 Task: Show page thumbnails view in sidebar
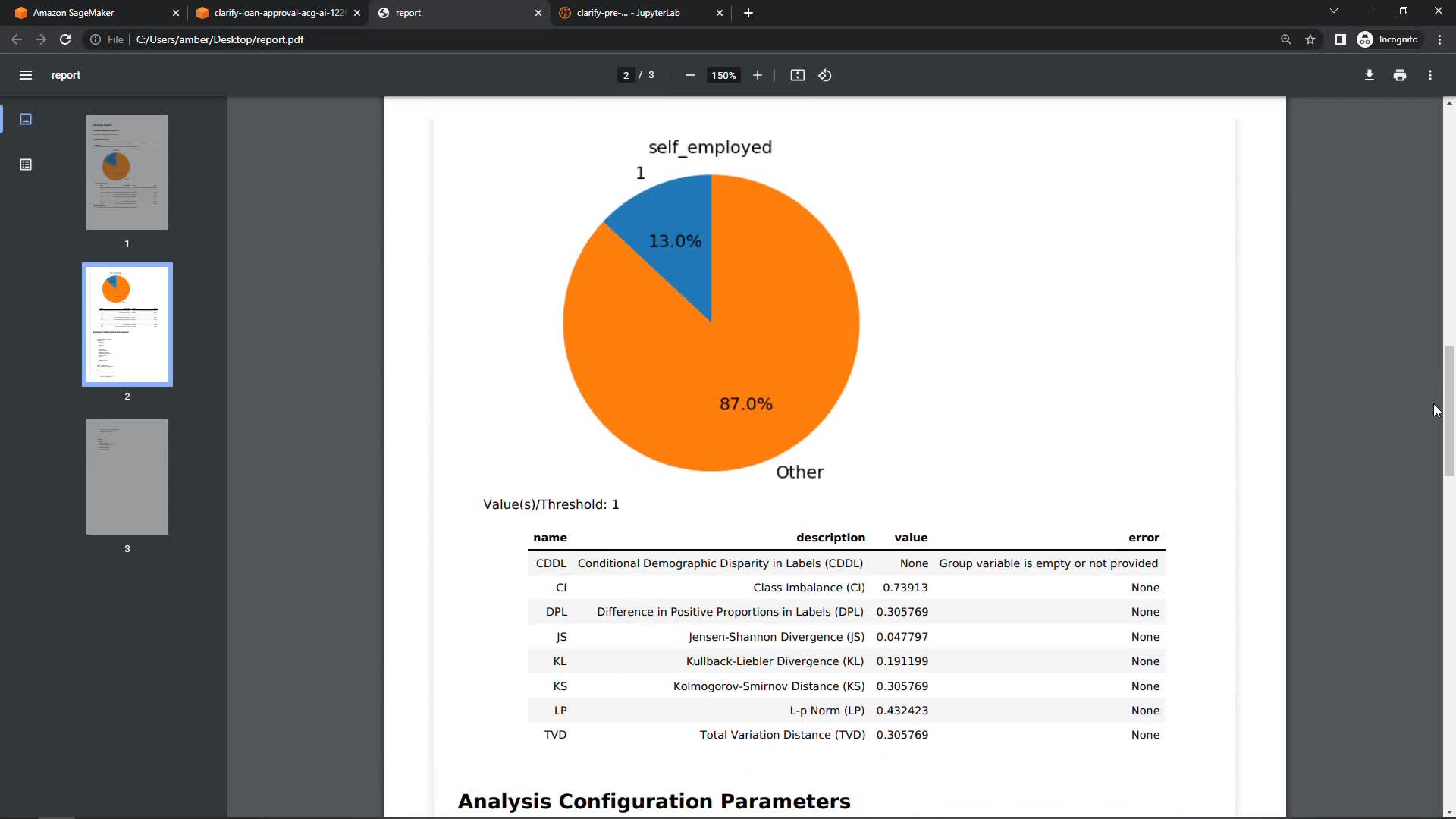point(26,119)
